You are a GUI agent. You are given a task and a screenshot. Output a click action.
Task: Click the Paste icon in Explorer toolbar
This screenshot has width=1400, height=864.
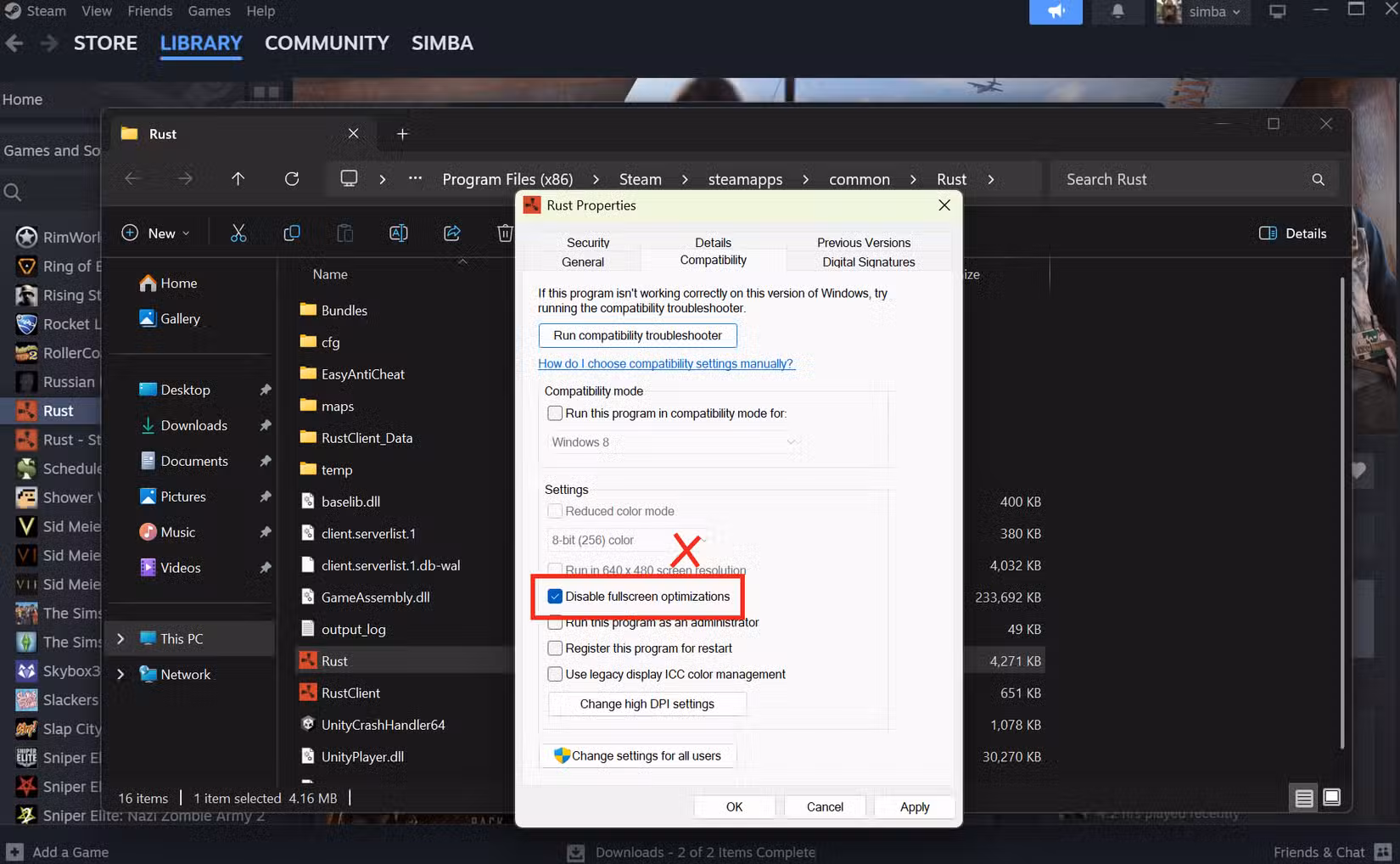pos(344,233)
